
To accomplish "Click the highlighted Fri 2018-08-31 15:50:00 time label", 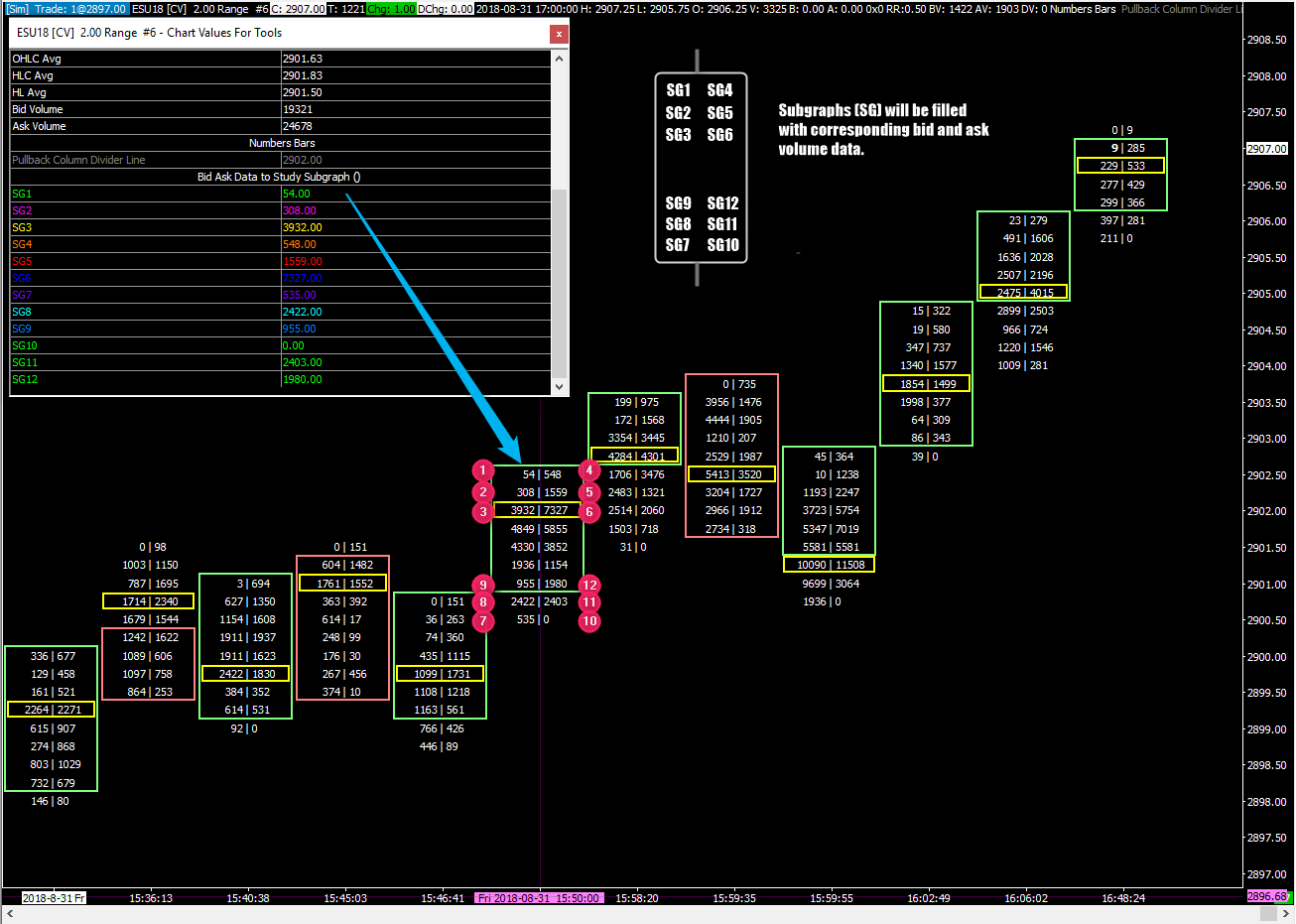I will point(539,898).
